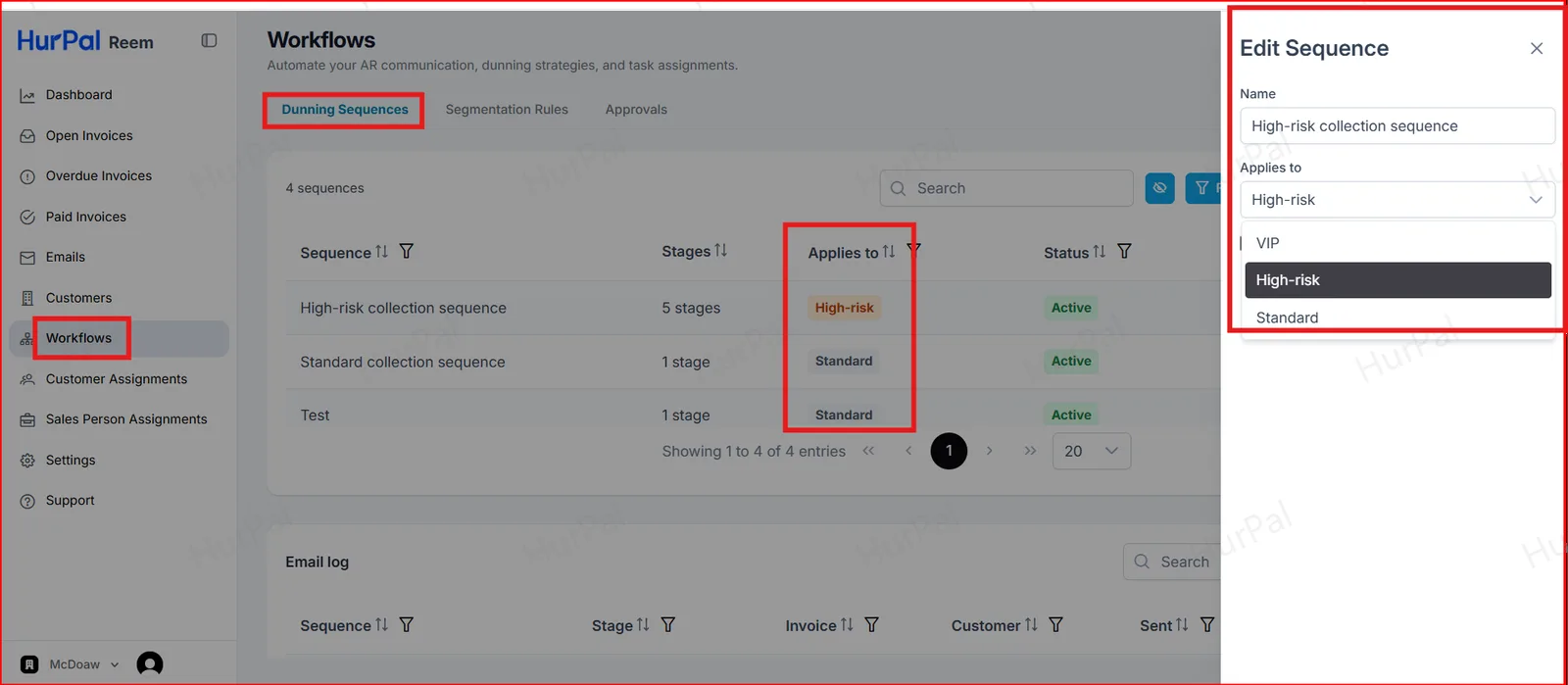Open the Support page
Screen dimensions: 1568x685
(70, 501)
